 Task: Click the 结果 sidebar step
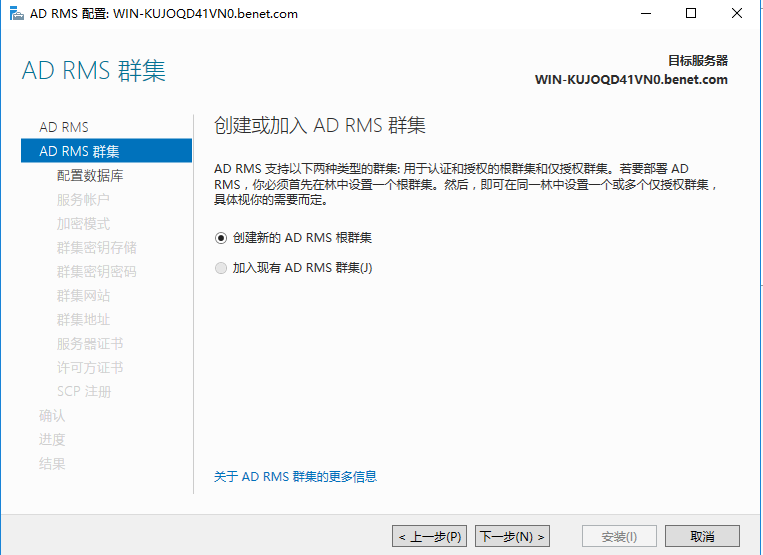pos(52,464)
